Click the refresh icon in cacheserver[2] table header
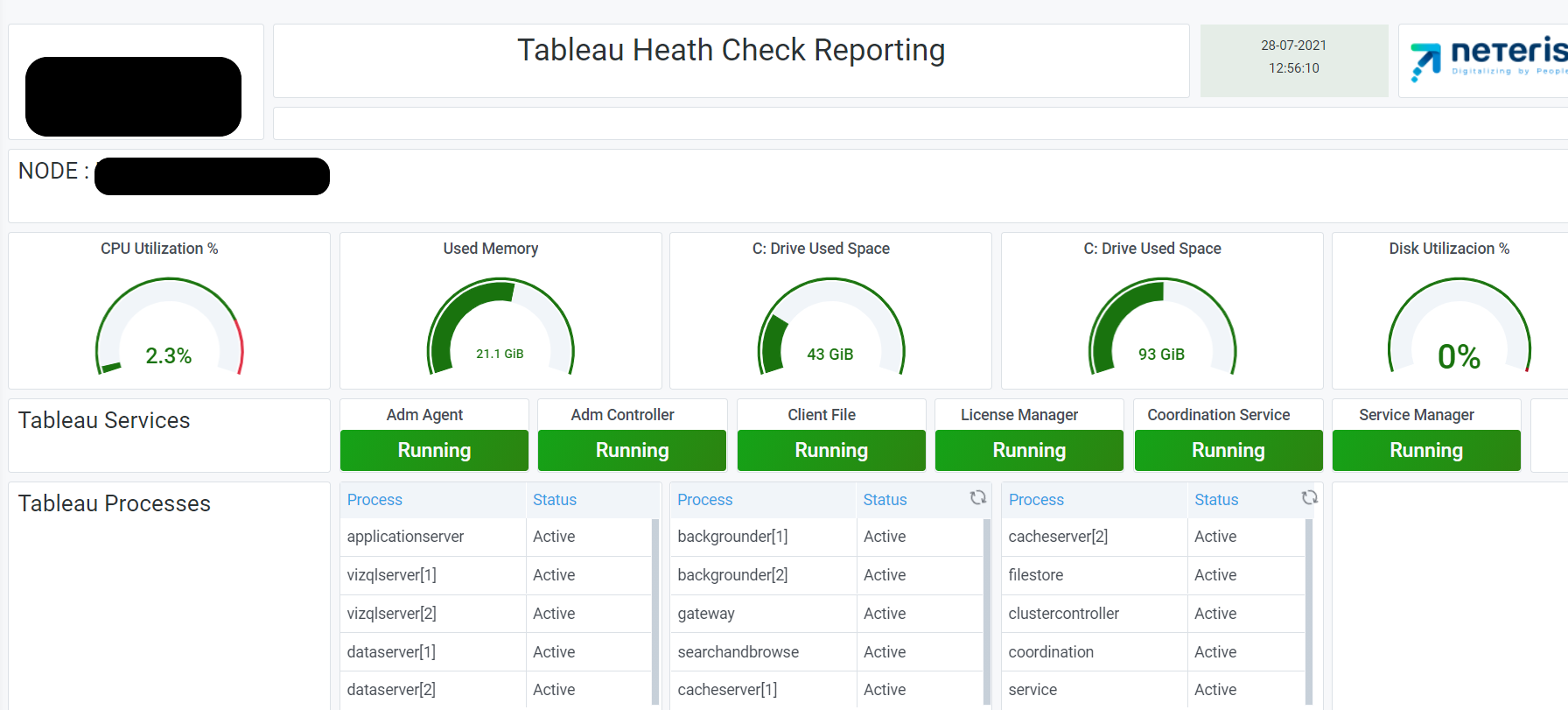 pos(1309,497)
